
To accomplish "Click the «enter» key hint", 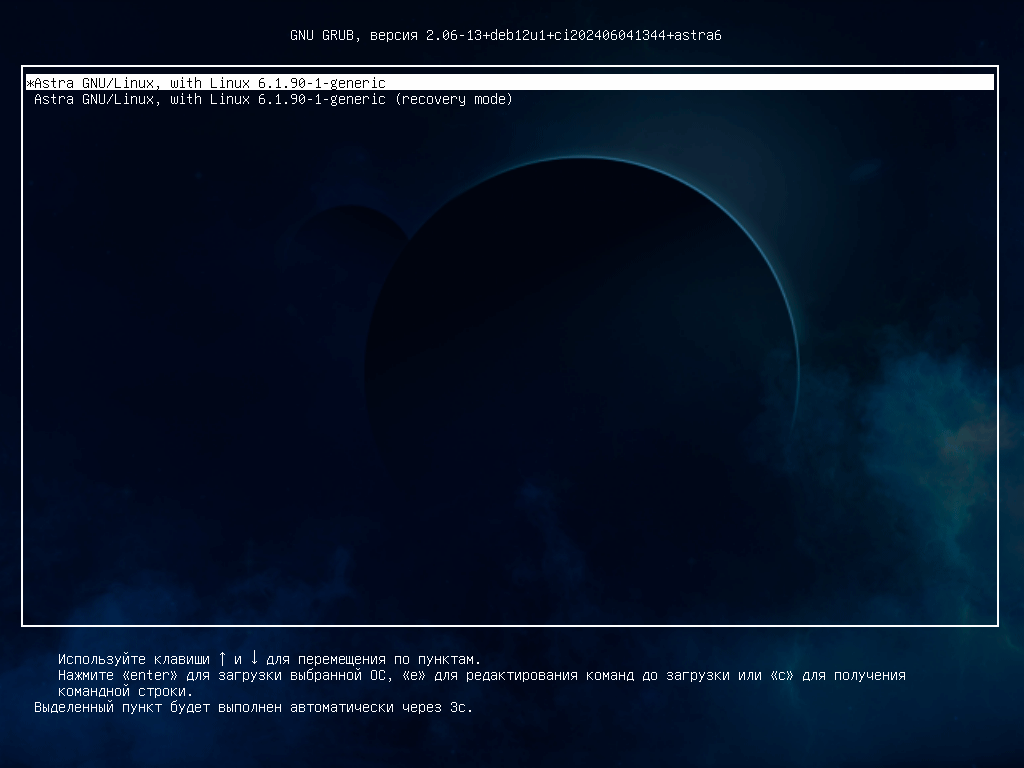I will coord(152,675).
